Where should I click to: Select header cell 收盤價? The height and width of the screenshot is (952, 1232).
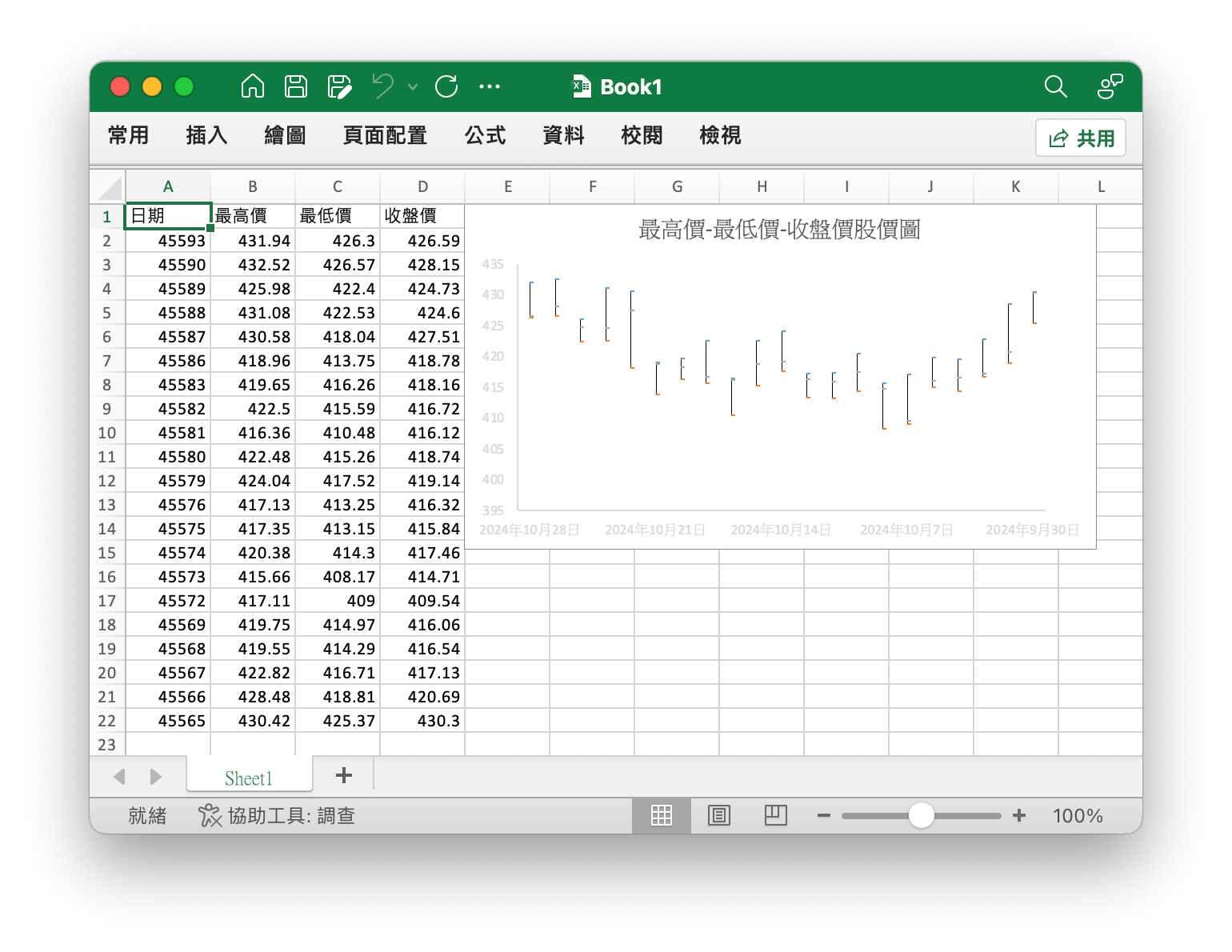[422, 216]
